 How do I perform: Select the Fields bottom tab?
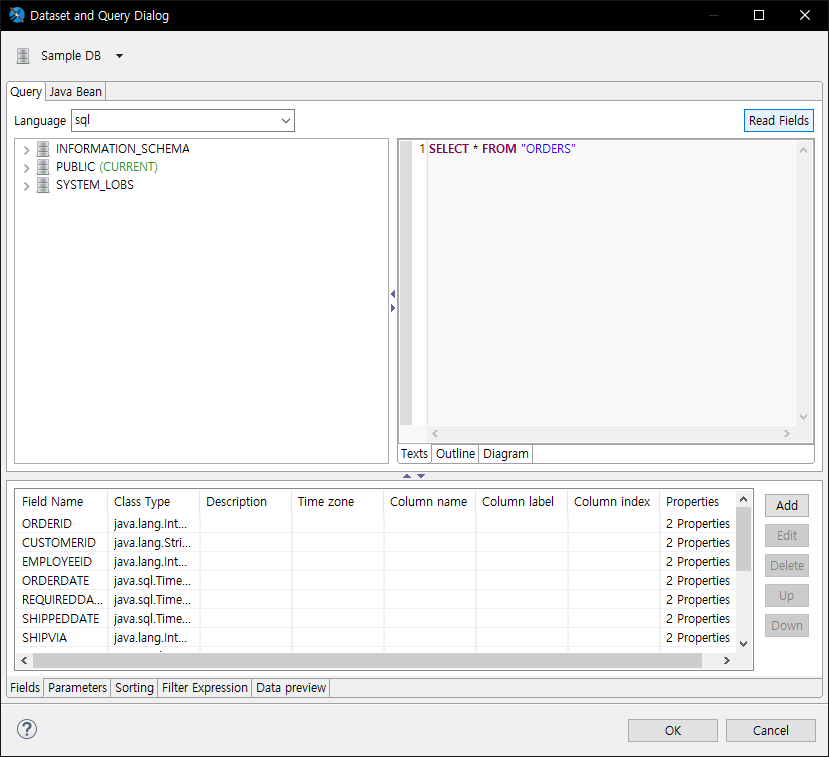[x=25, y=688]
